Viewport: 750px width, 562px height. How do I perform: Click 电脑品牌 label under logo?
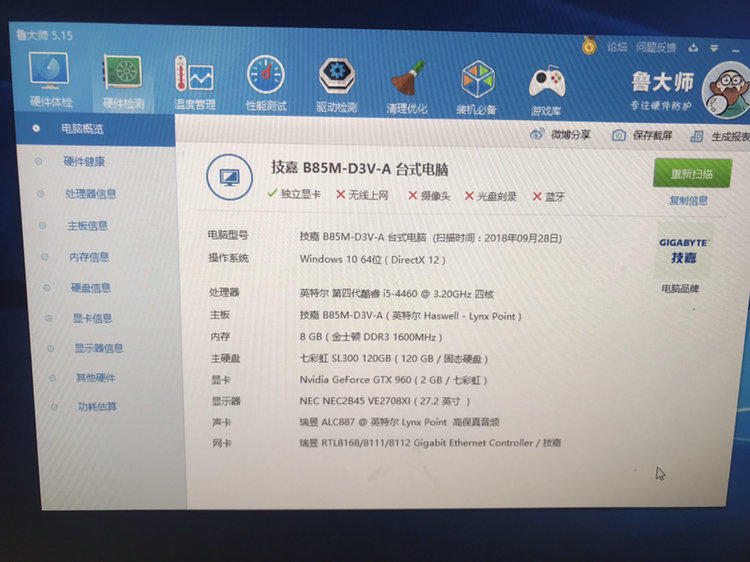point(680,288)
